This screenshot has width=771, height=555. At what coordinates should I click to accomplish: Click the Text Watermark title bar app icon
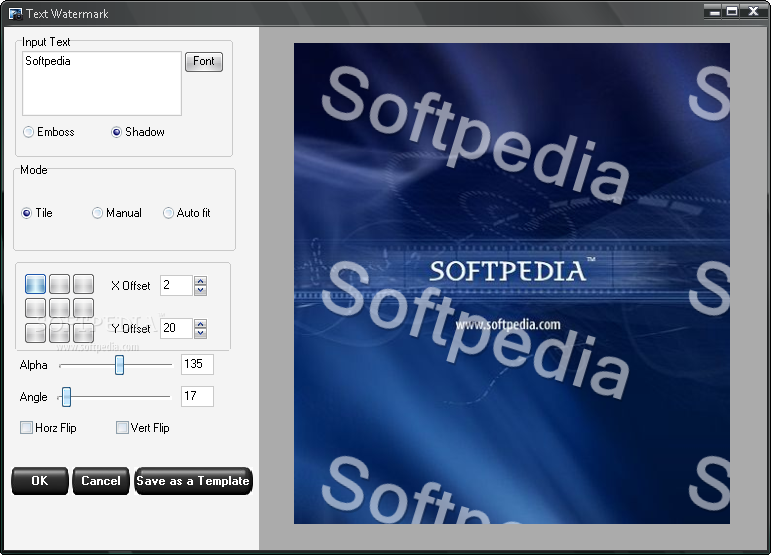[15, 13]
